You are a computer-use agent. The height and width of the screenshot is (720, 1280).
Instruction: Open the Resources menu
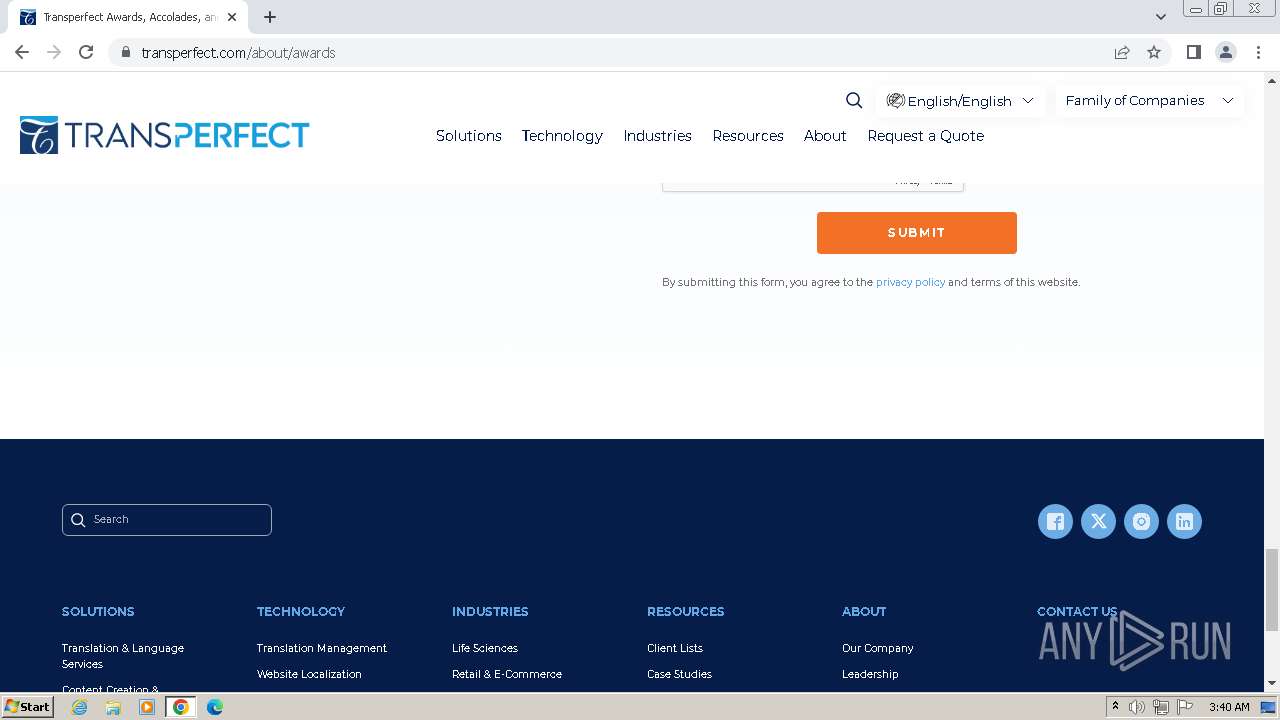tap(748, 136)
